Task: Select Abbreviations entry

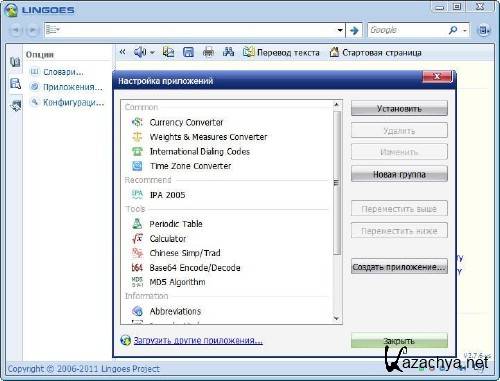Action: point(175,311)
